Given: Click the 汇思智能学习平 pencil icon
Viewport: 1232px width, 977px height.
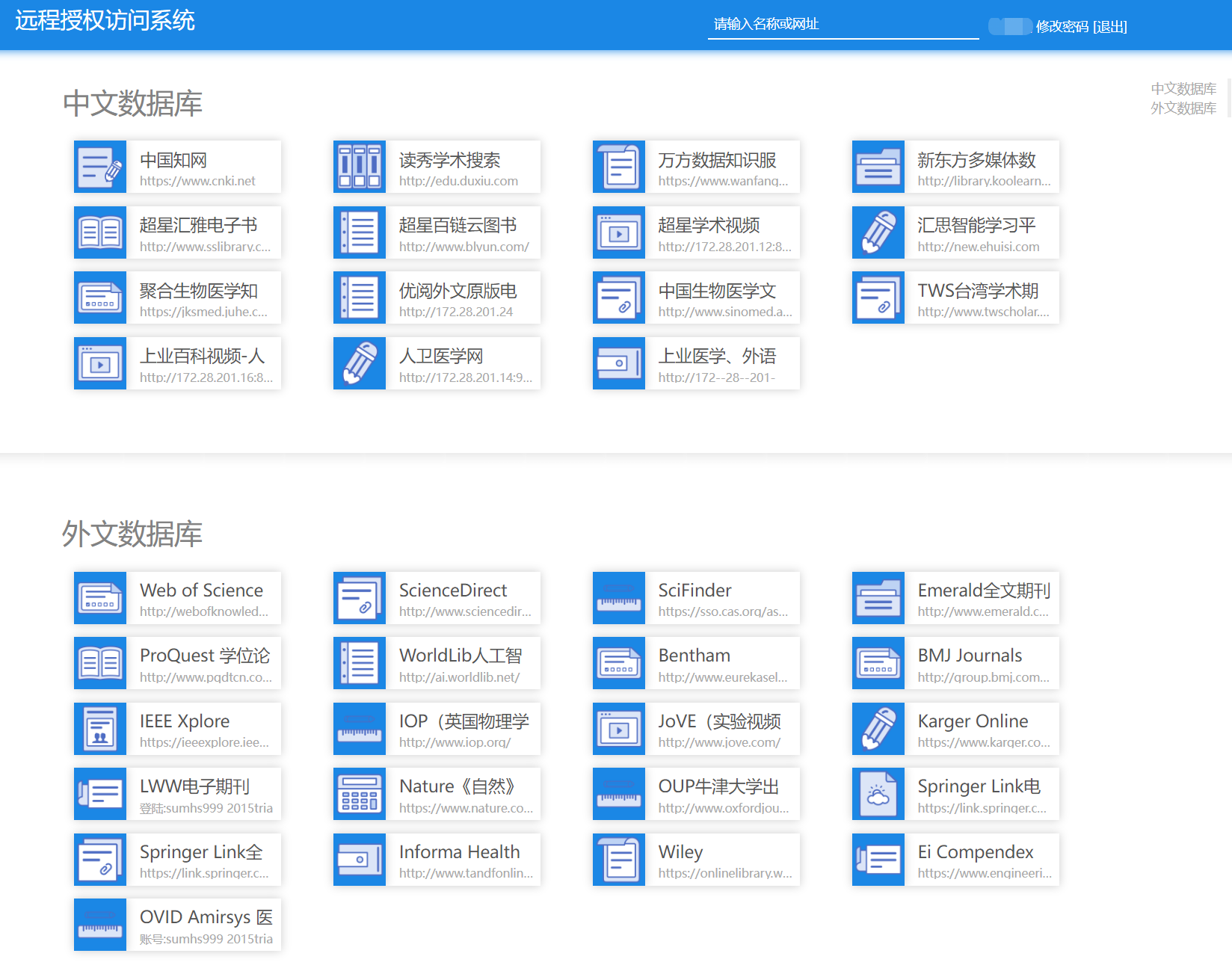Looking at the screenshot, I should tap(878, 232).
